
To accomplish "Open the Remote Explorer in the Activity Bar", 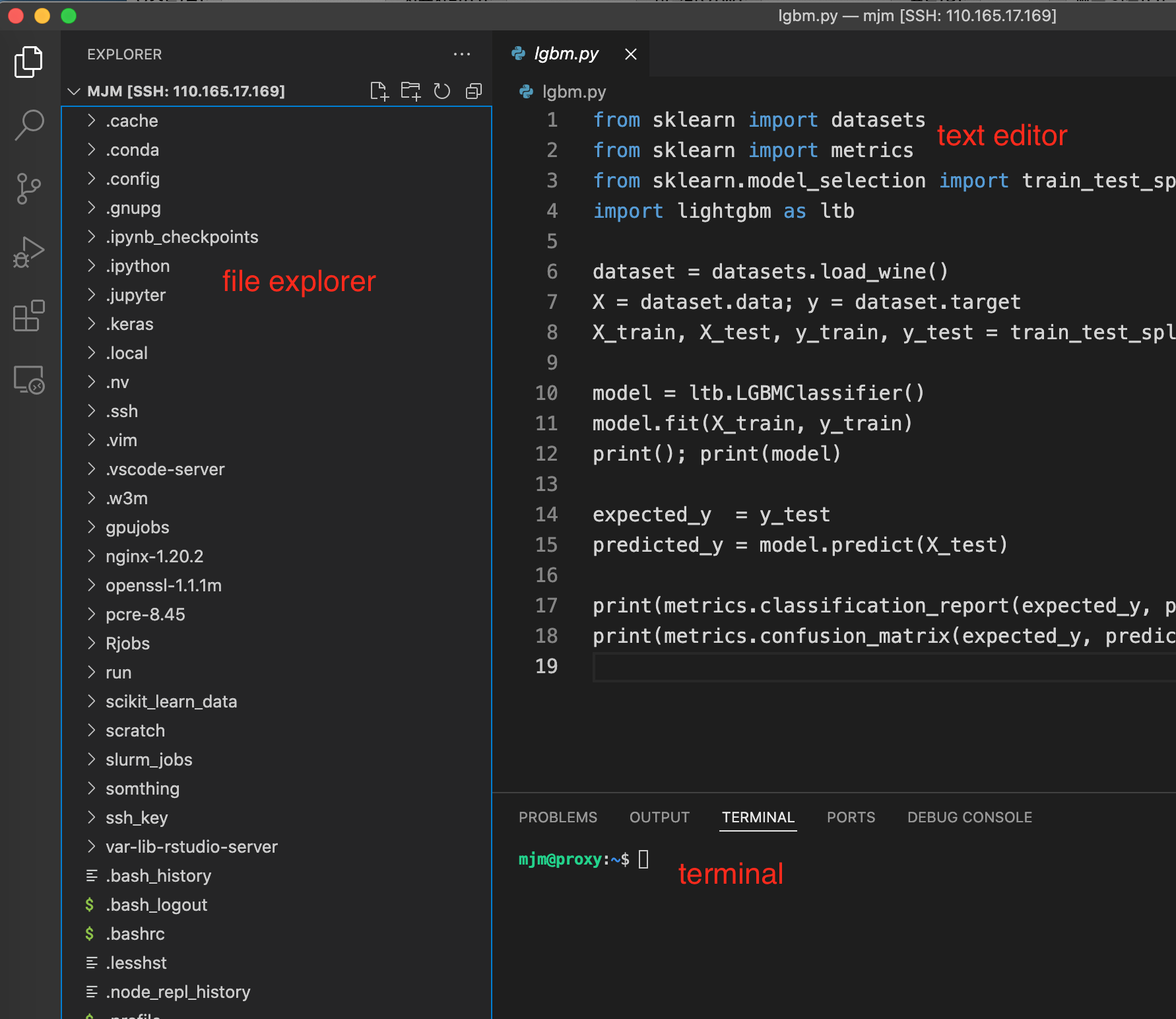I will 29,379.
